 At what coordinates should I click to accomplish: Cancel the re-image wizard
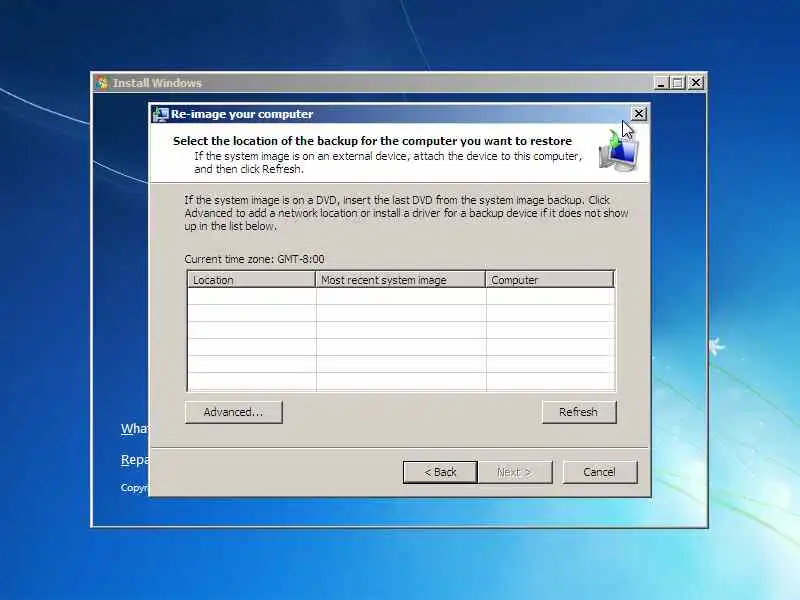pyautogui.click(x=600, y=472)
